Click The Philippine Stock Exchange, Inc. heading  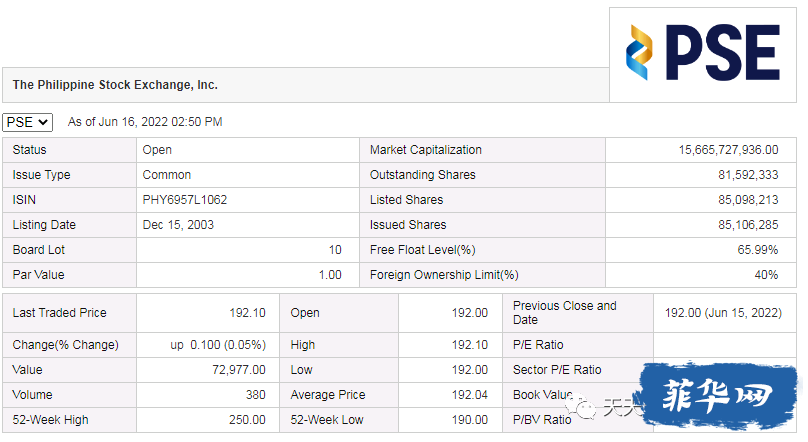[x=115, y=85]
